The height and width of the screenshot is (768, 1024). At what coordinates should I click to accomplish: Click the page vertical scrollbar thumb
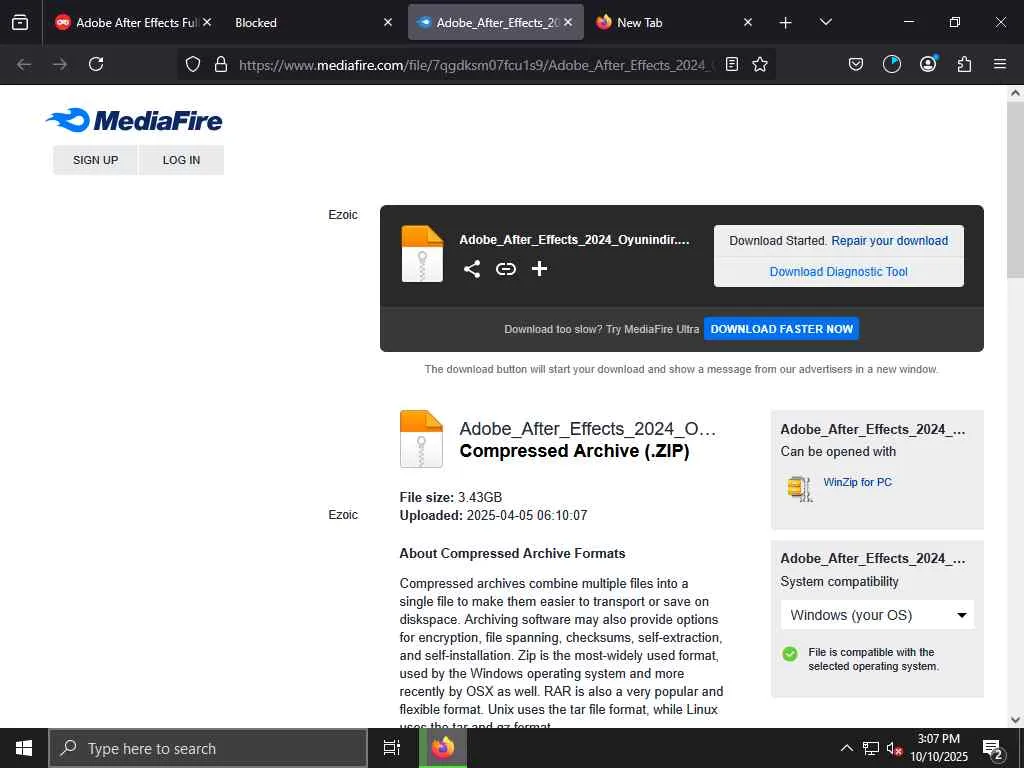tap(1015, 189)
